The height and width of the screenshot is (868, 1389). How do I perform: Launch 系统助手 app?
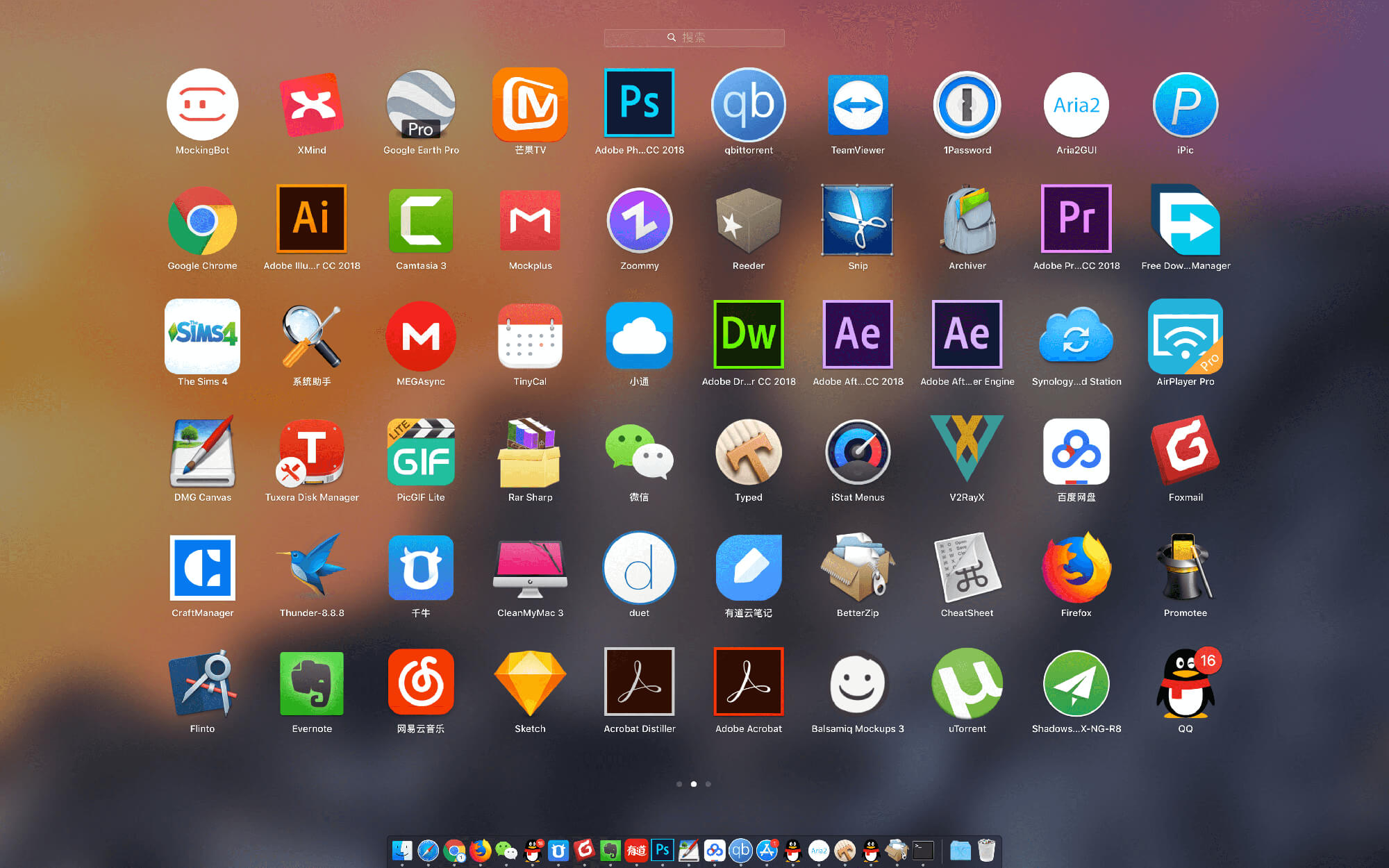312,336
